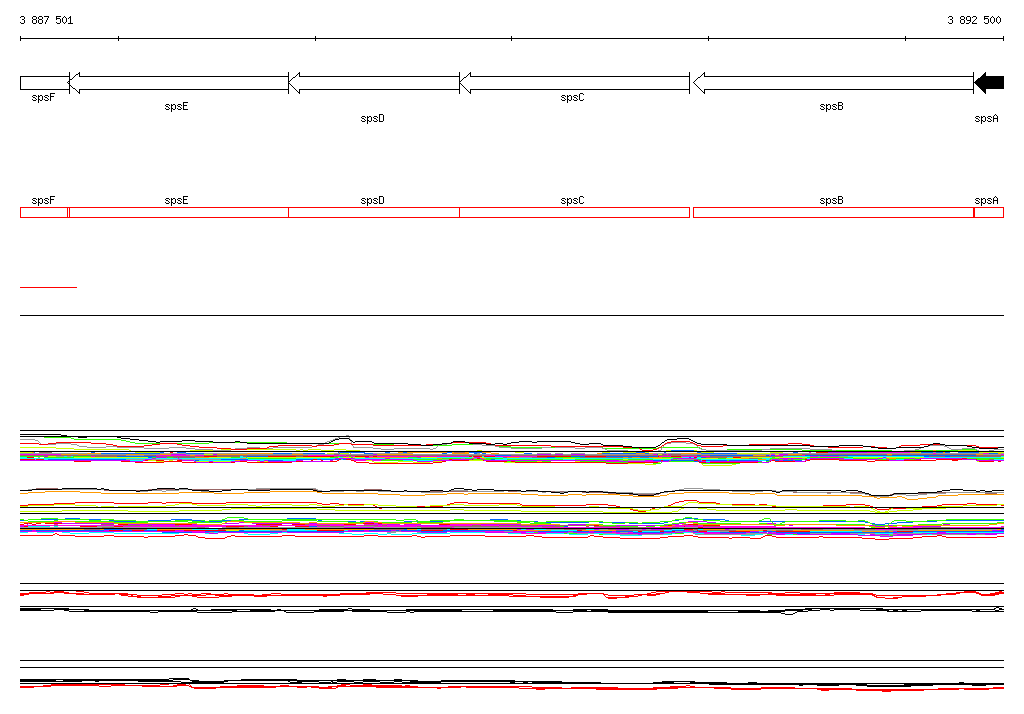Click the spsB label under gene arrow
The image size is (1024, 714).
click(831, 106)
